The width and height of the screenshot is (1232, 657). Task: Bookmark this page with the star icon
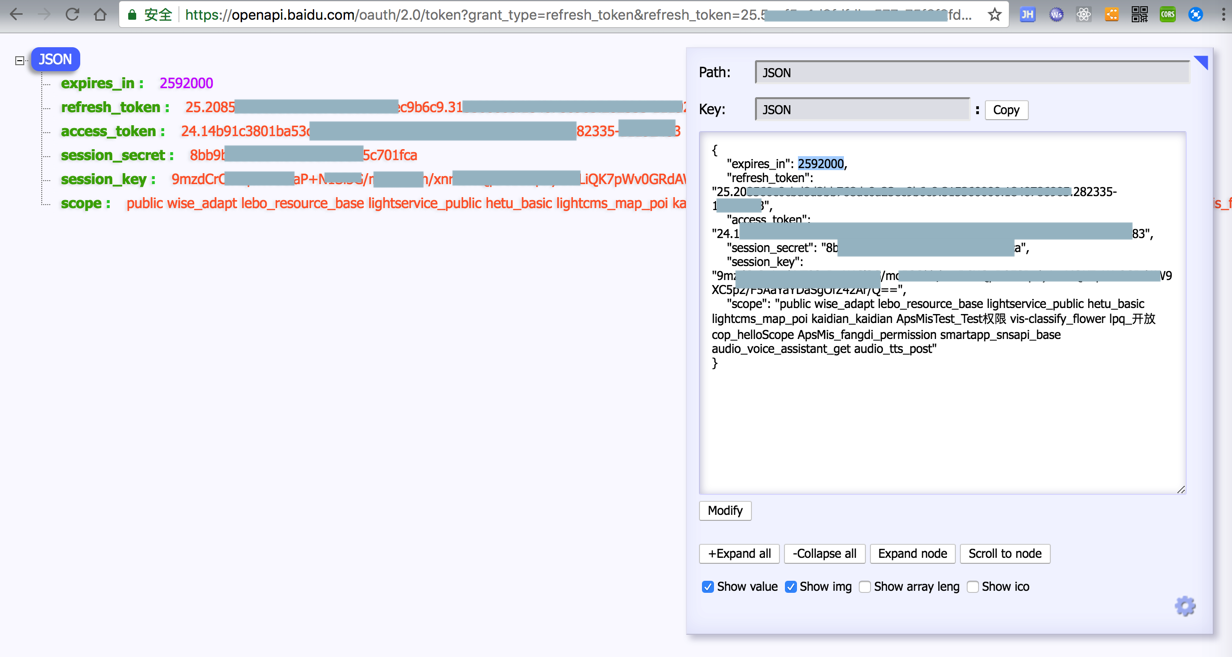coord(994,15)
